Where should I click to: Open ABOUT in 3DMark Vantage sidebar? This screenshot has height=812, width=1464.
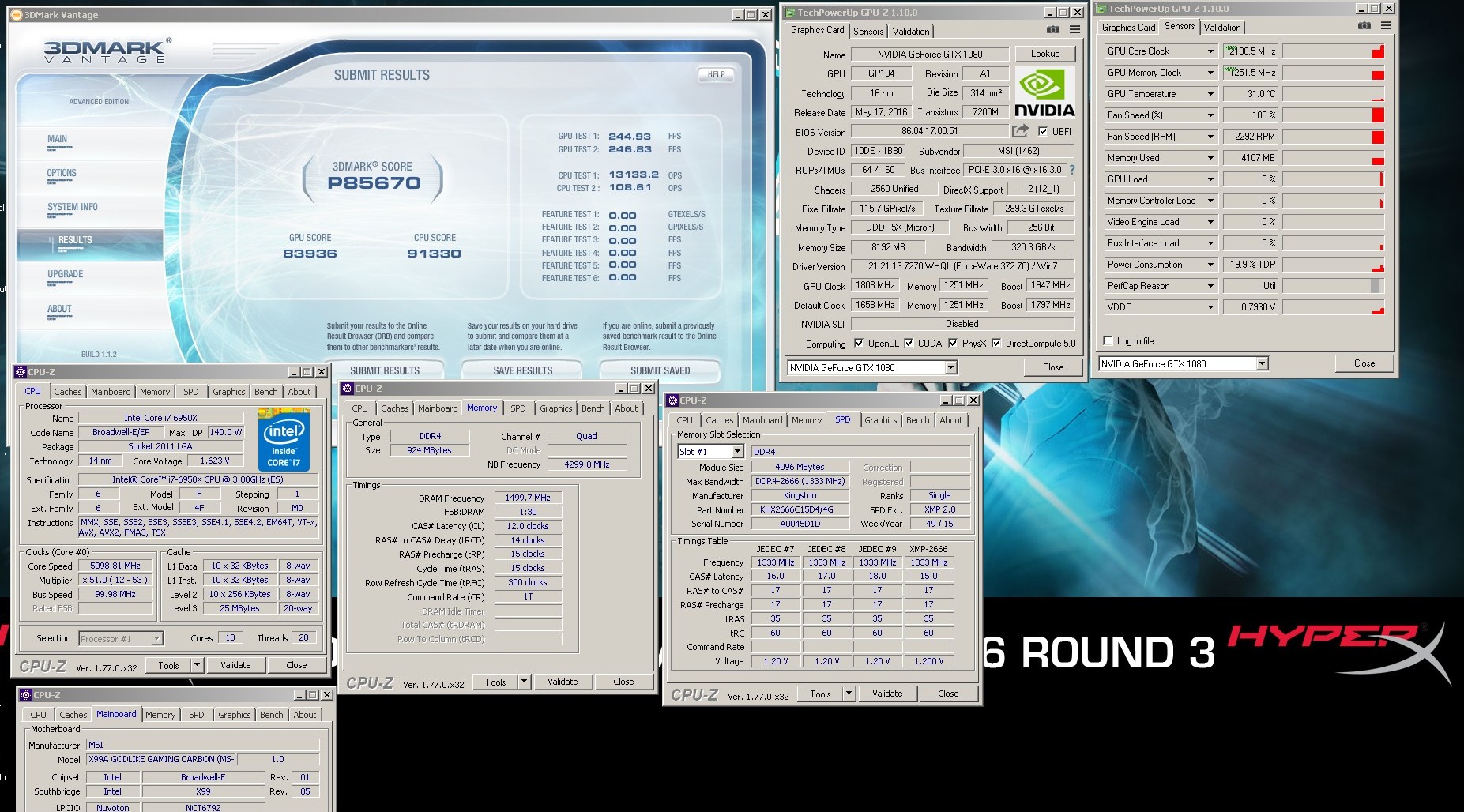coord(59,309)
